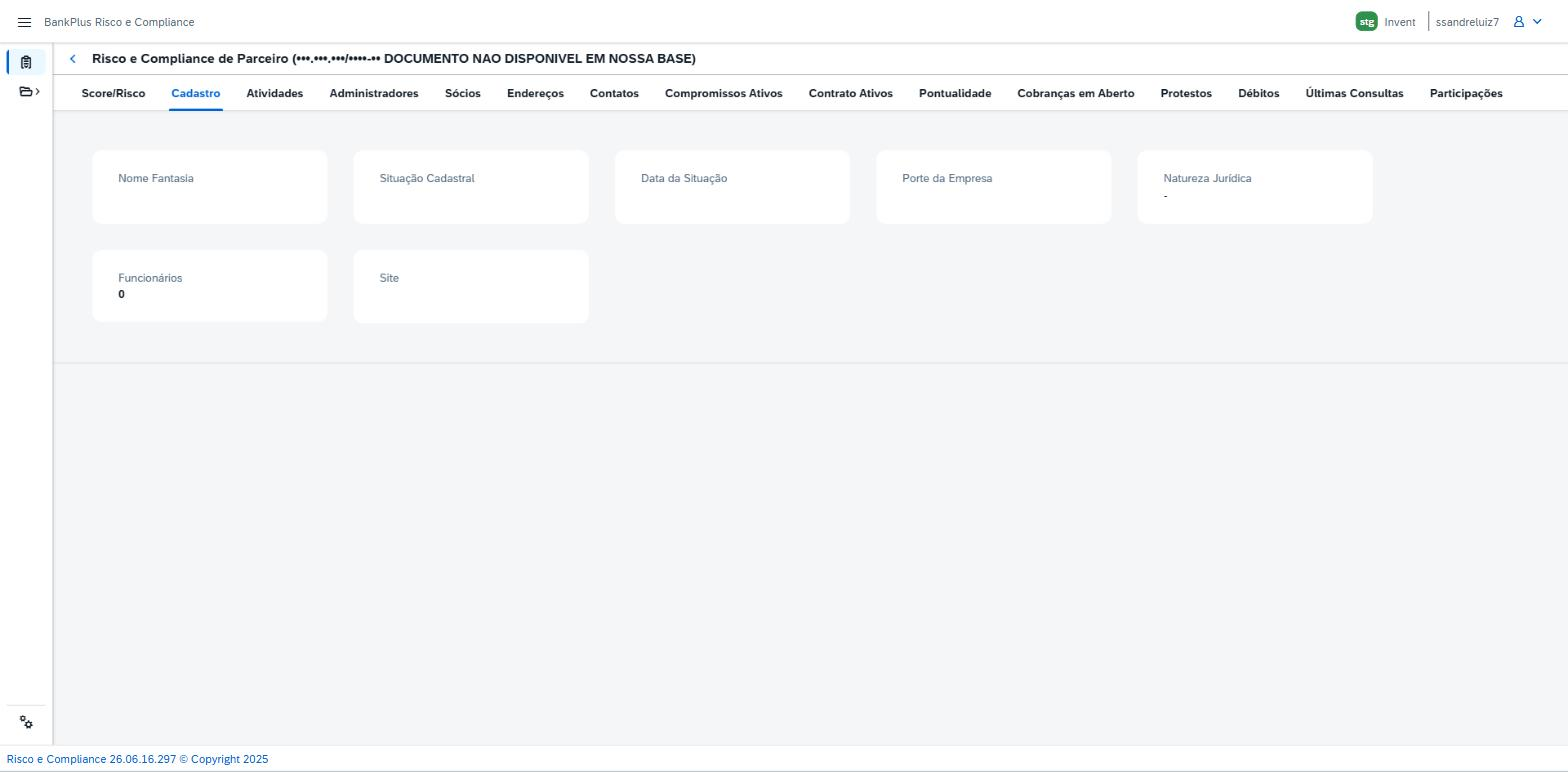This screenshot has width=1568, height=772.
Task: Click the ssandreluiz7 username
Action: click(1467, 22)
